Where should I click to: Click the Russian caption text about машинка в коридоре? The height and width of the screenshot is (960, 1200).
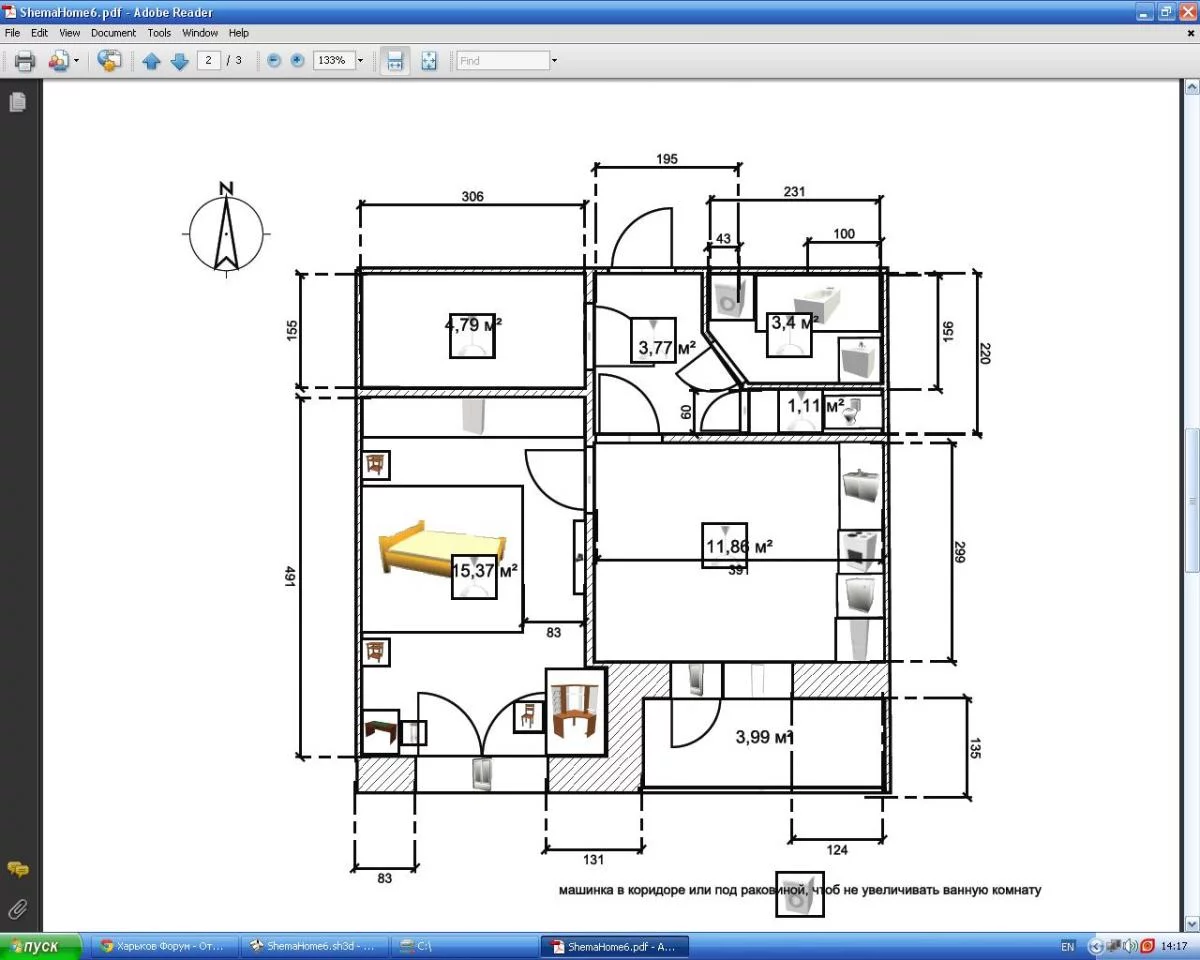click(x=799, y=889)
